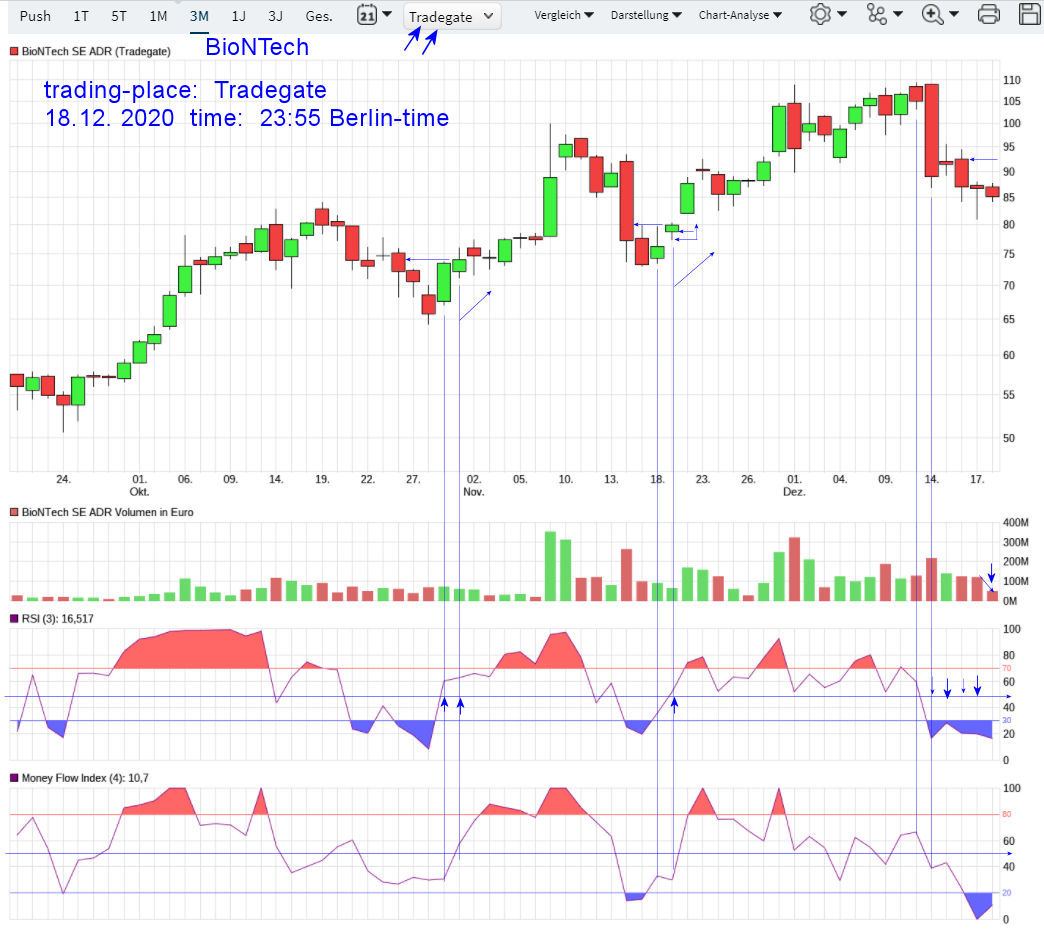Click the share nodes icon
Viewport: 1044px width, 929px height.
[x=877, y=14]
